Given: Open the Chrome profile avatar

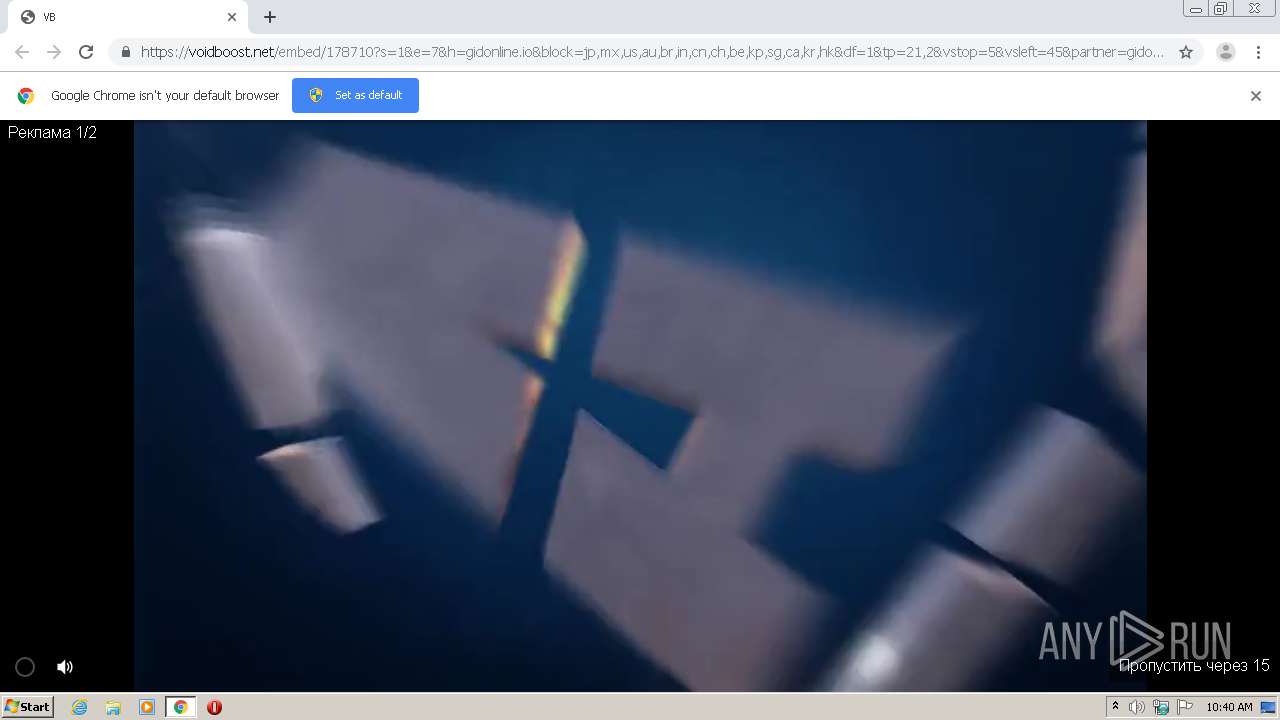Looking at the screenshot, I should (1226, 52).
